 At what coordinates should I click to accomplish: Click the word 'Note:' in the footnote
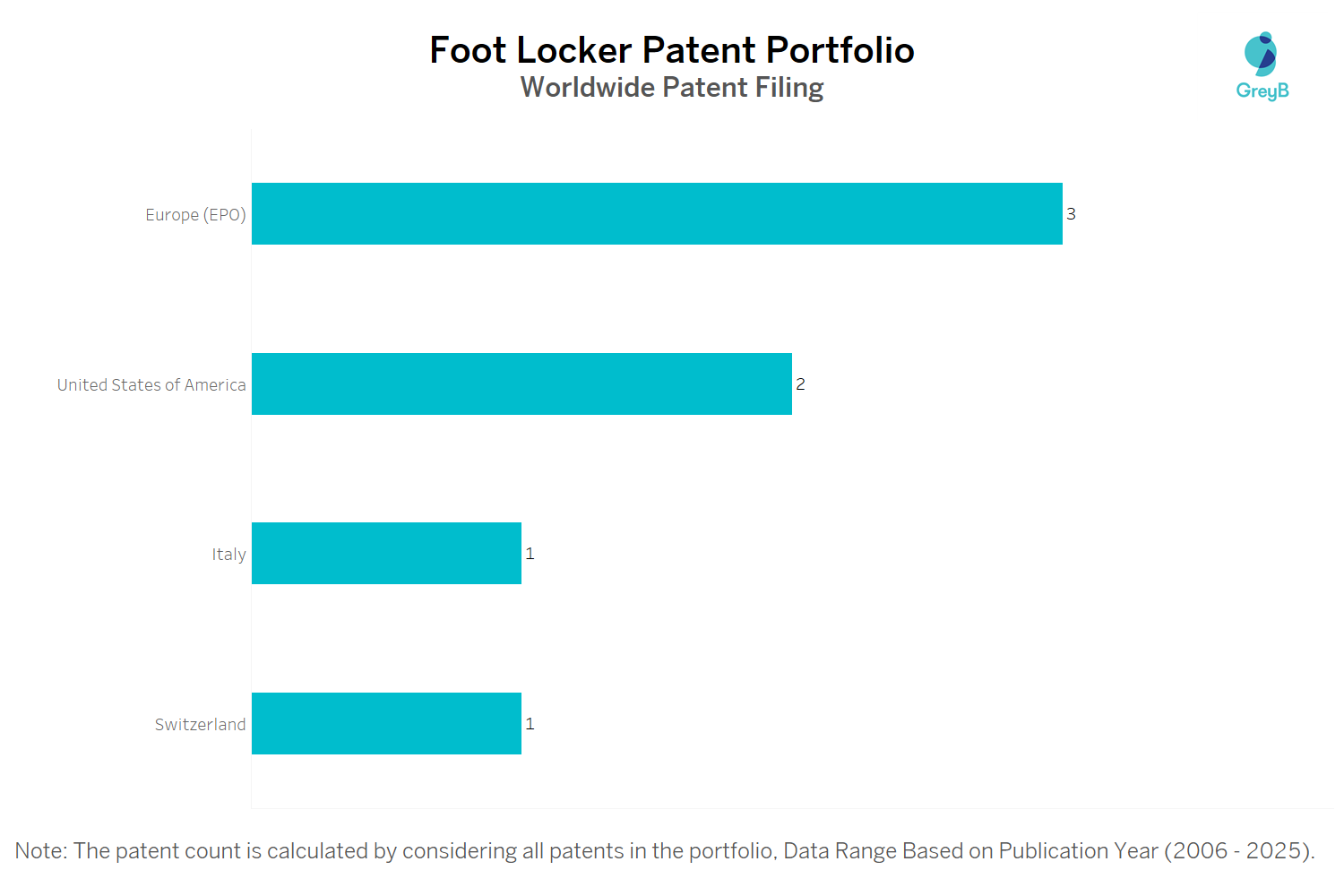(41, 851)
